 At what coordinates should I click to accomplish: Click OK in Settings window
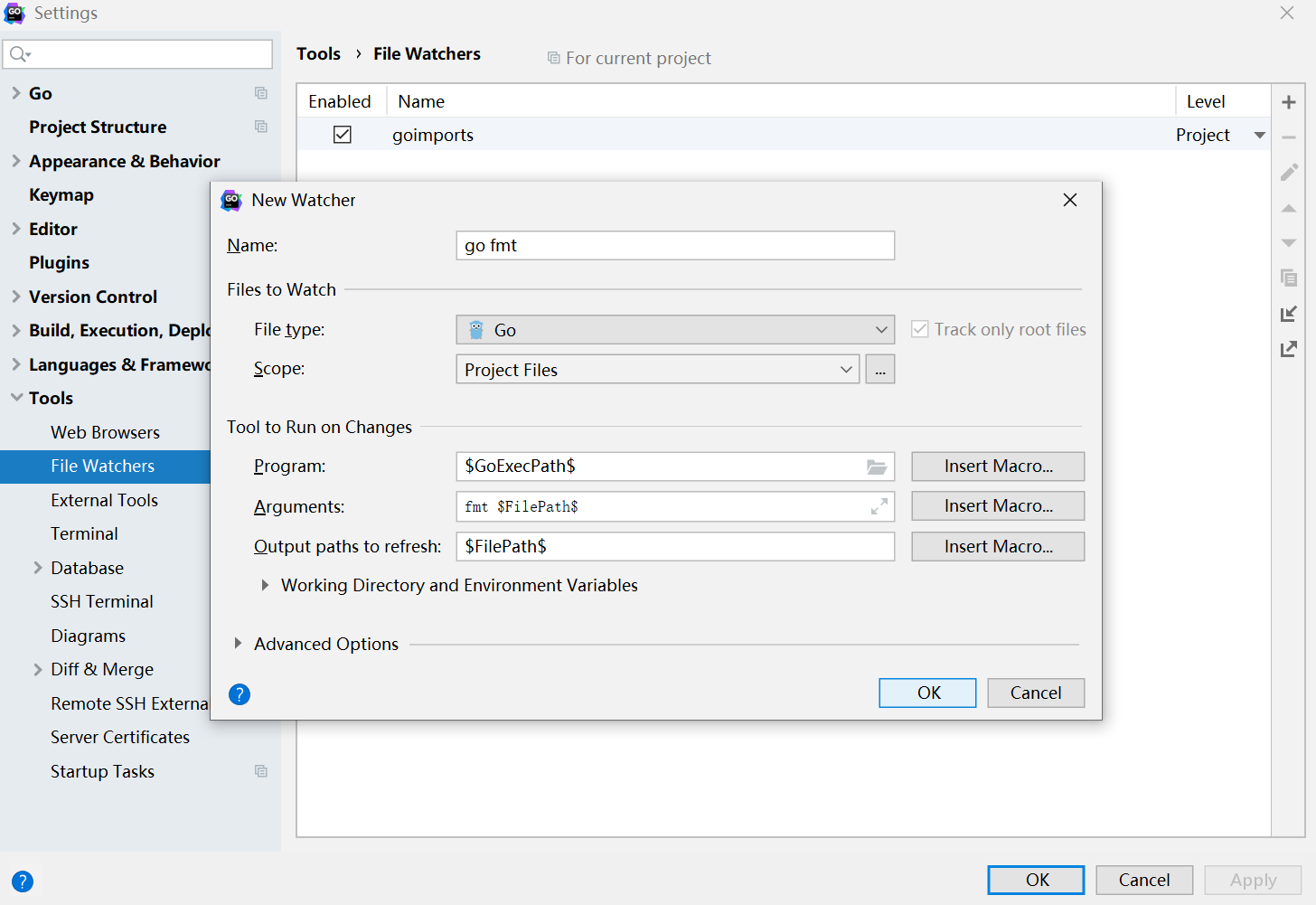coord(1036,880)
